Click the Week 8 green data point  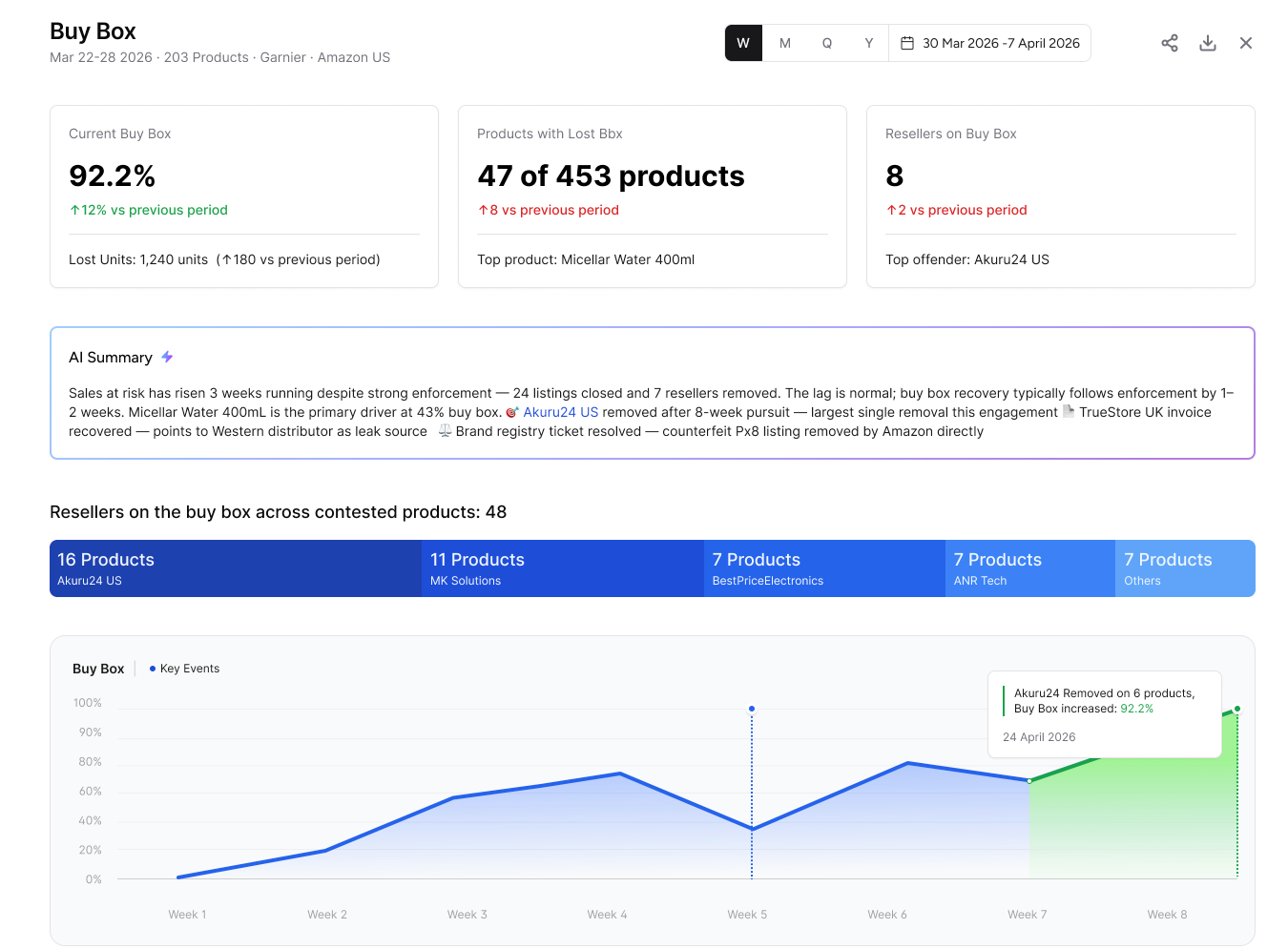point(1237,709)
